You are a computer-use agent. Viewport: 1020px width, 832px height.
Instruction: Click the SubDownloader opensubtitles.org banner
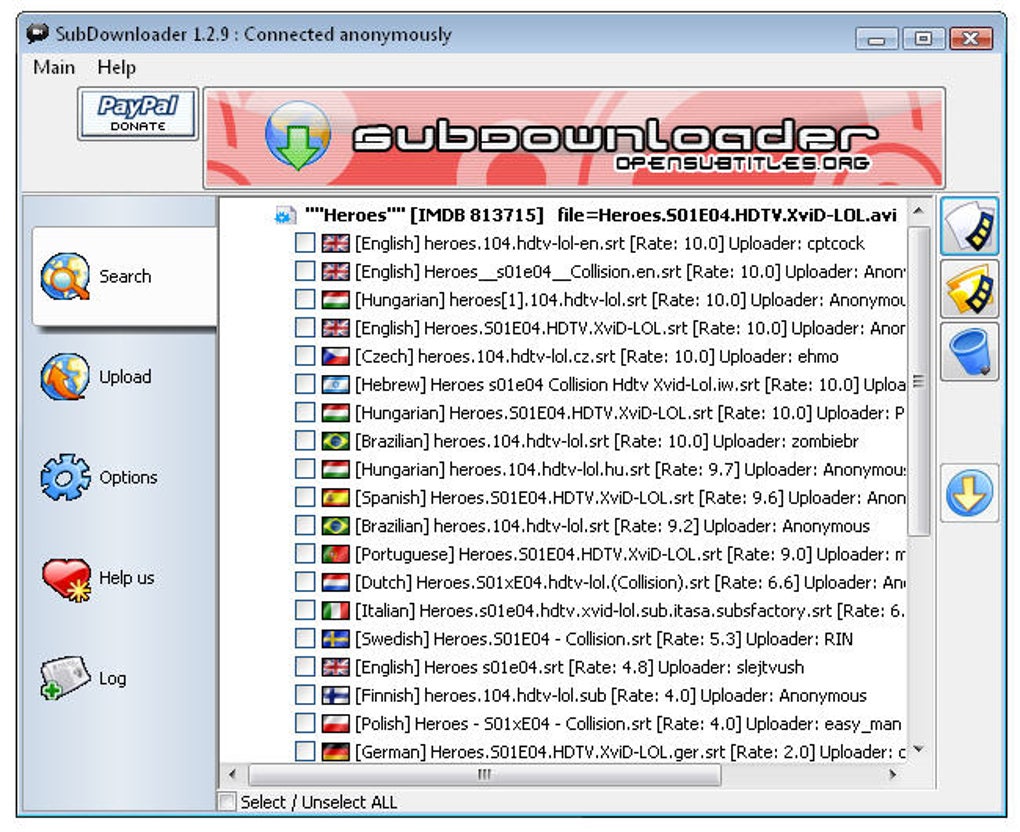point(574,138)
